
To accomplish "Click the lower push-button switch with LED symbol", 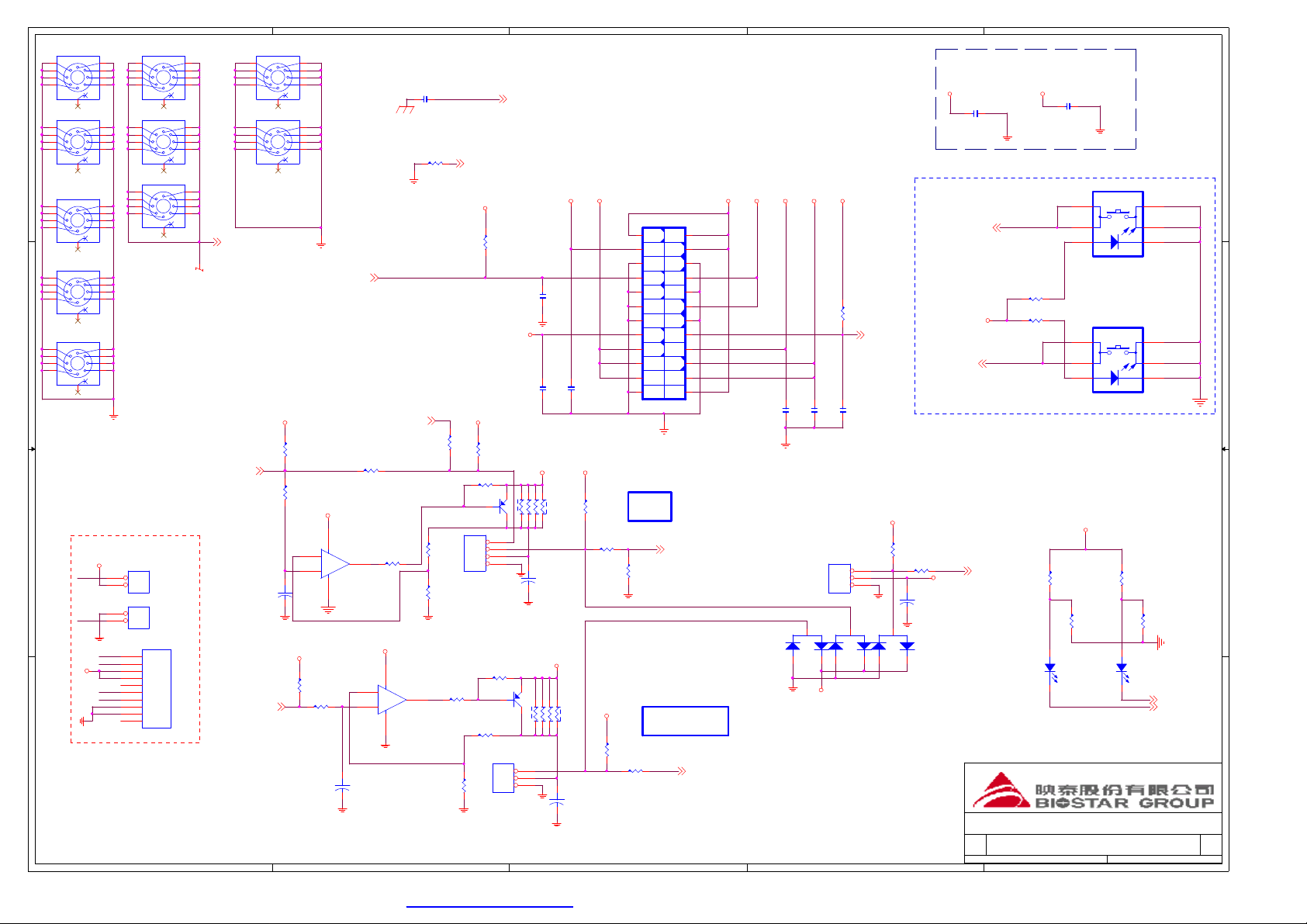I will [x=1118, y=360].
